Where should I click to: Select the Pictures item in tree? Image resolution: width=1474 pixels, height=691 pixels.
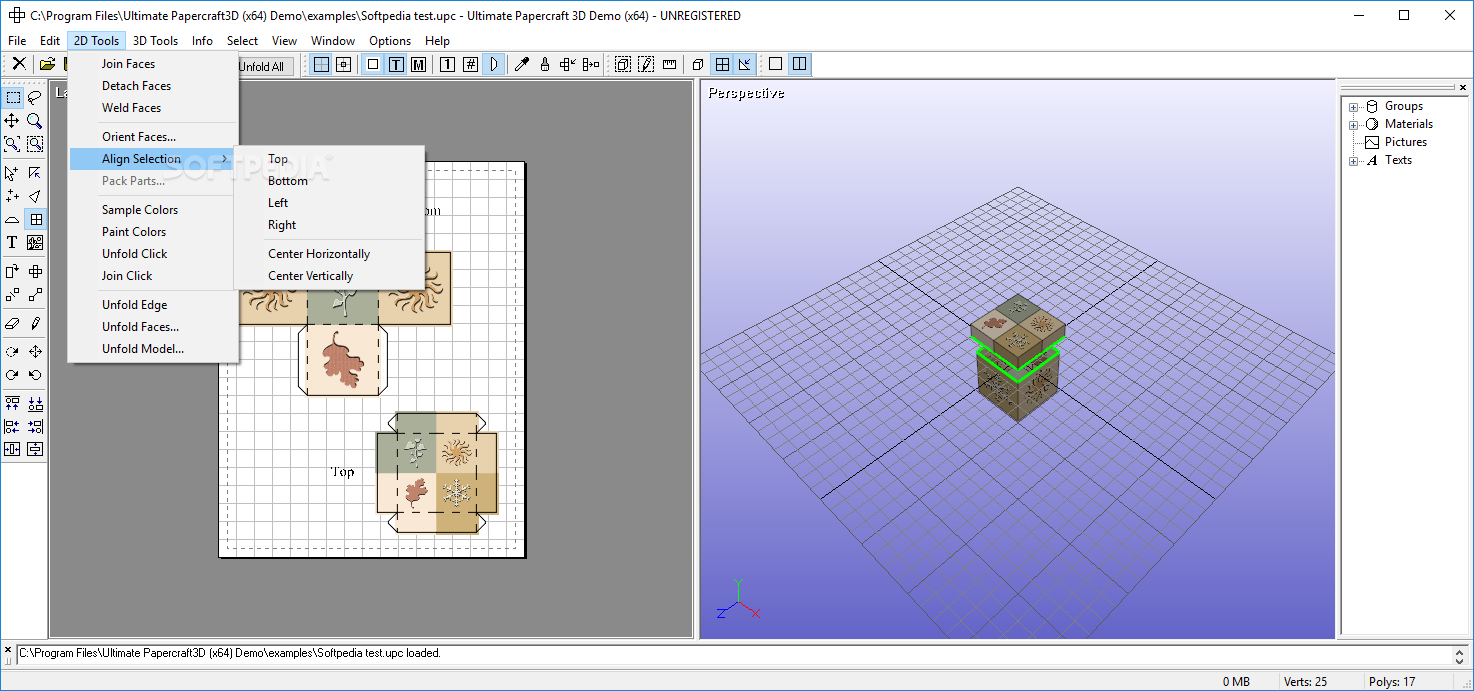(x=1405, y=142)
